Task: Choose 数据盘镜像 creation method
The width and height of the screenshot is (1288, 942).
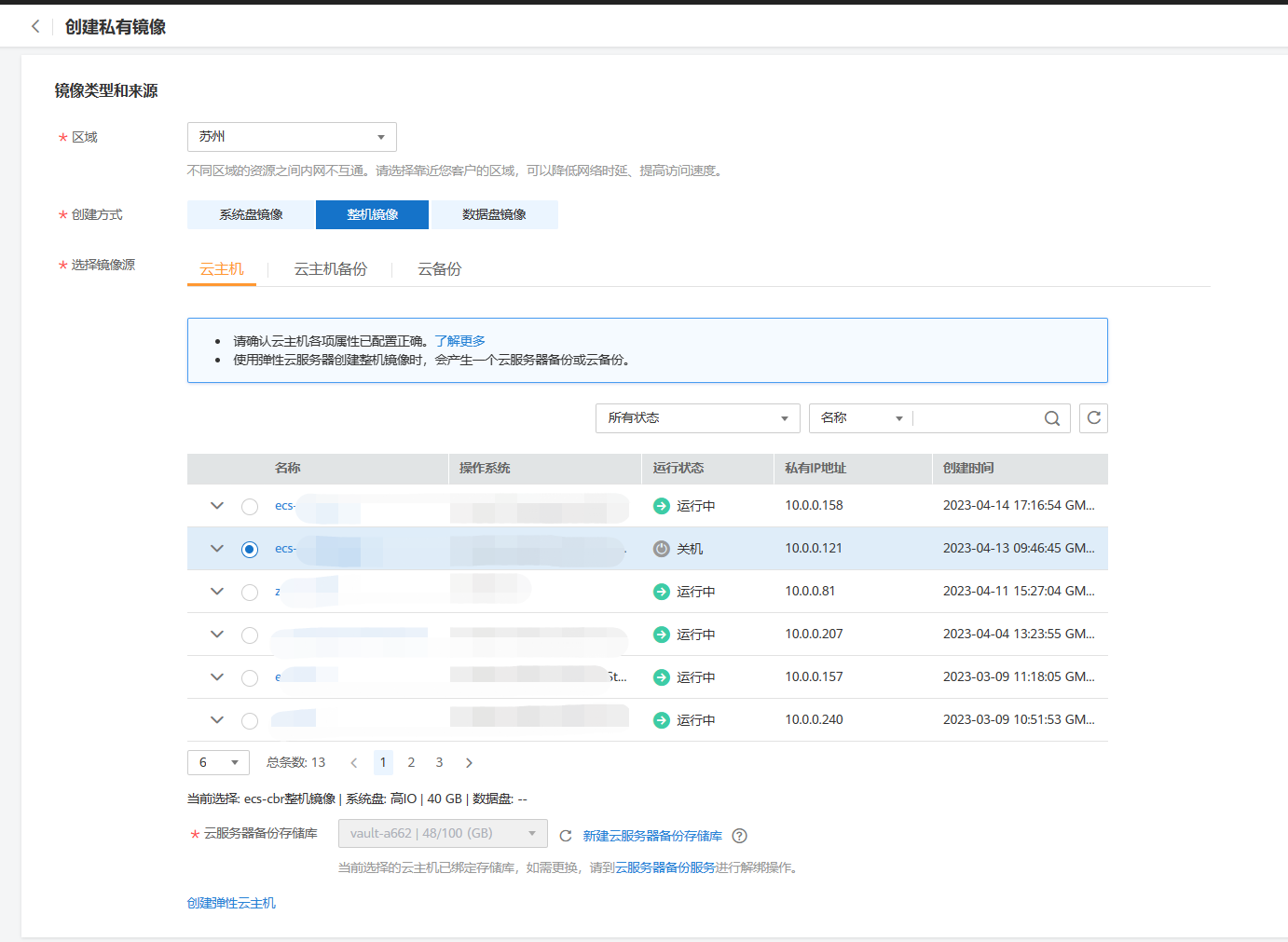Action: point(495,214)
